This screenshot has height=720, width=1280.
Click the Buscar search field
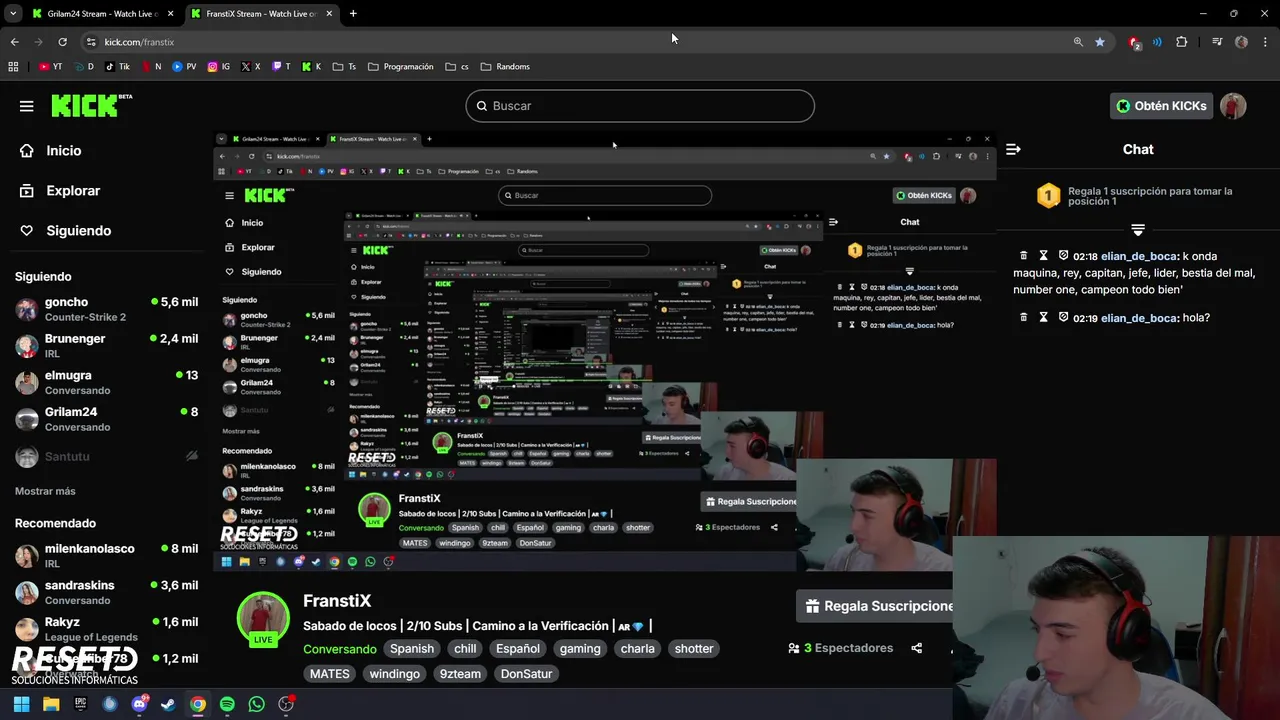pyautogui.click(x=640, y=106)
